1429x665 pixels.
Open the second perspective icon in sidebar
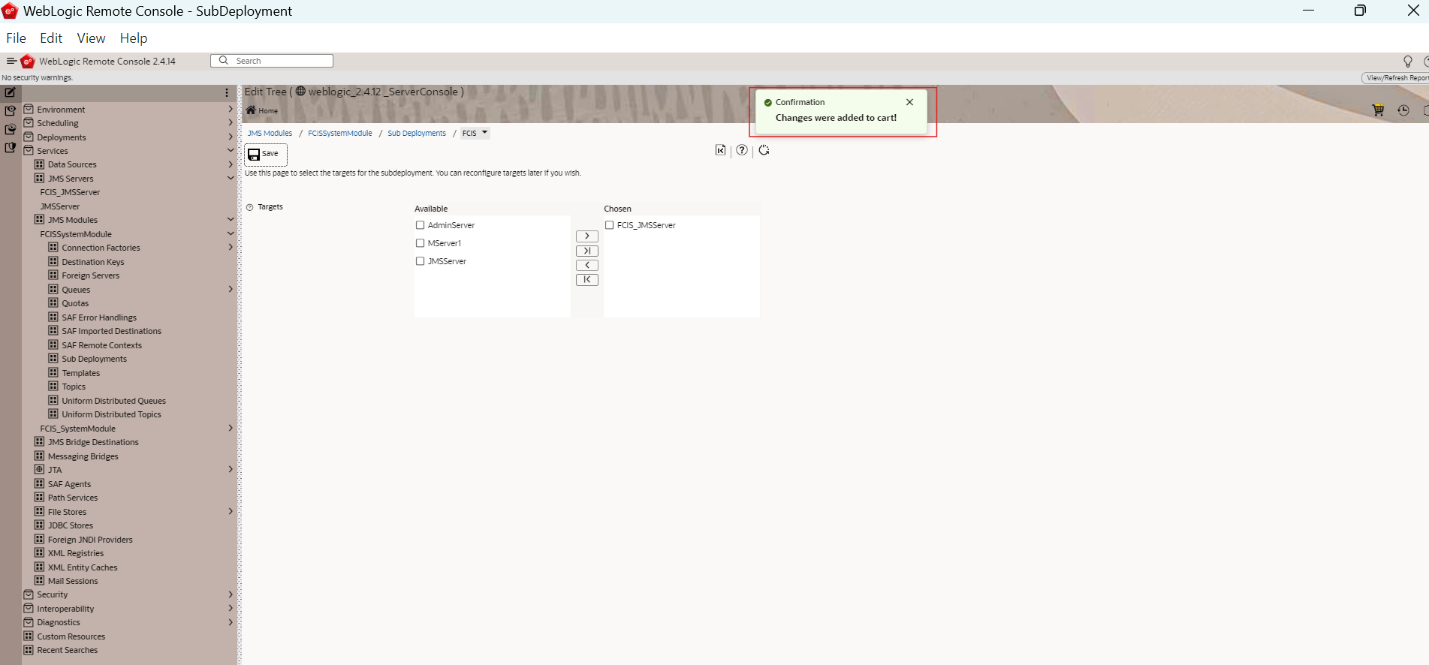click(10, 111)
